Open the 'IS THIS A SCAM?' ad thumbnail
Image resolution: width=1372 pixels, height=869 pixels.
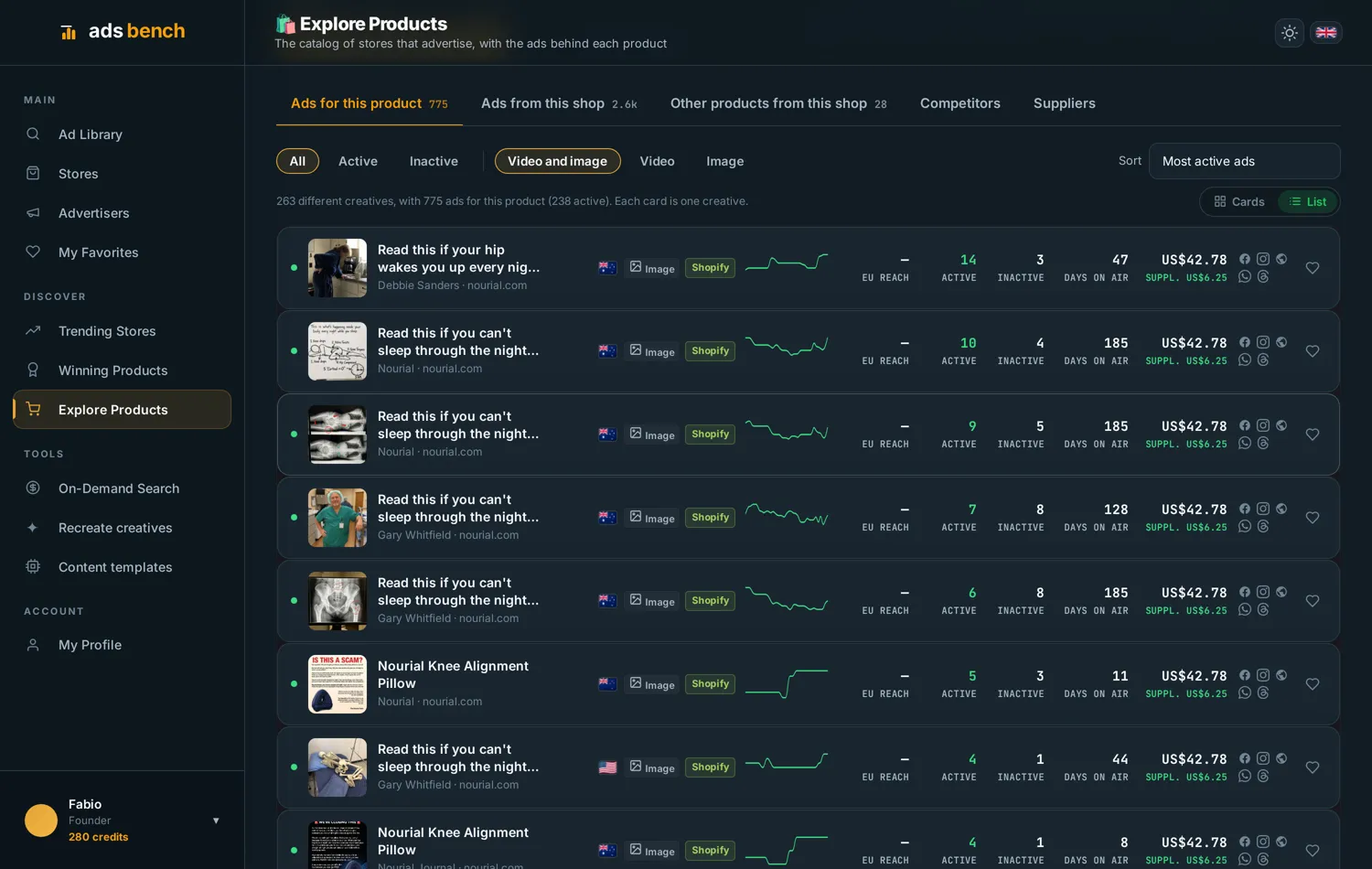tap(338, 684)
